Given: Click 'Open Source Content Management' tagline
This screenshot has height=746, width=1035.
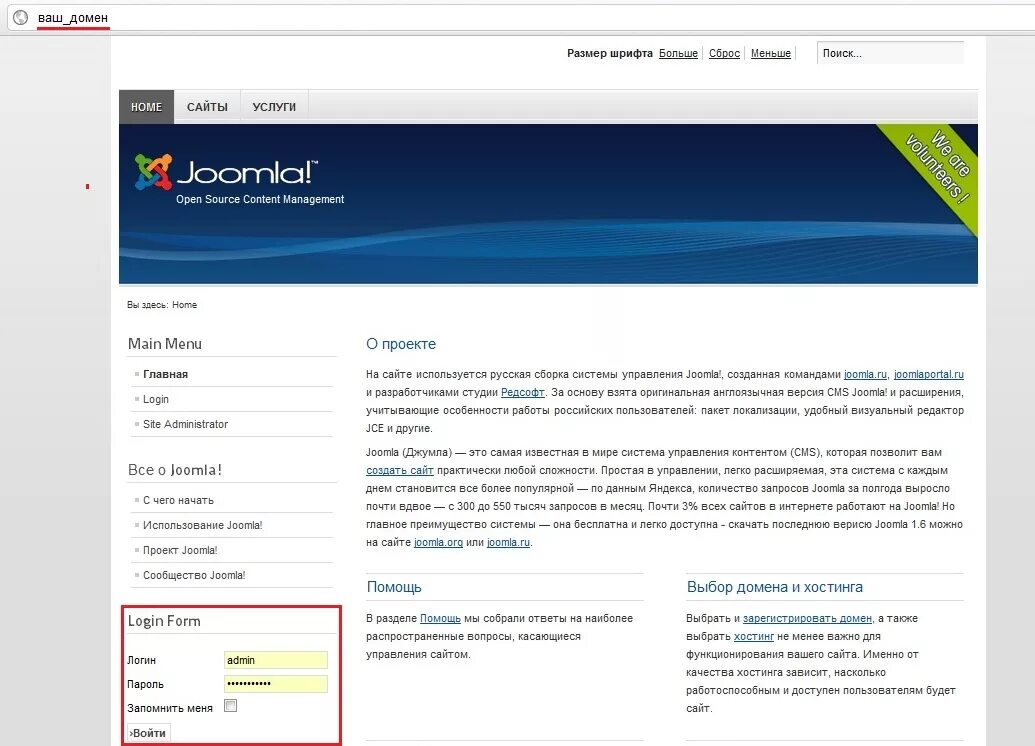Looking at the screenshot, I should point(260,199).
